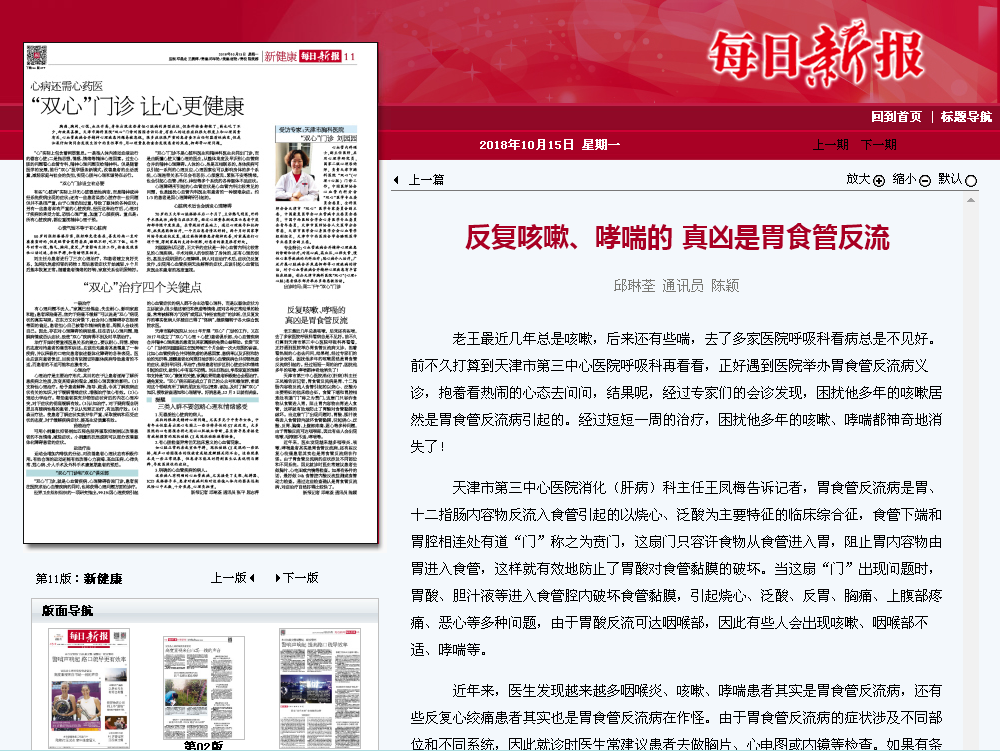Image resolution: width=1000 pixels, height=751 pixels.
Task: Click the 放大 zoom-in plus icon
Action: [879, 181]
